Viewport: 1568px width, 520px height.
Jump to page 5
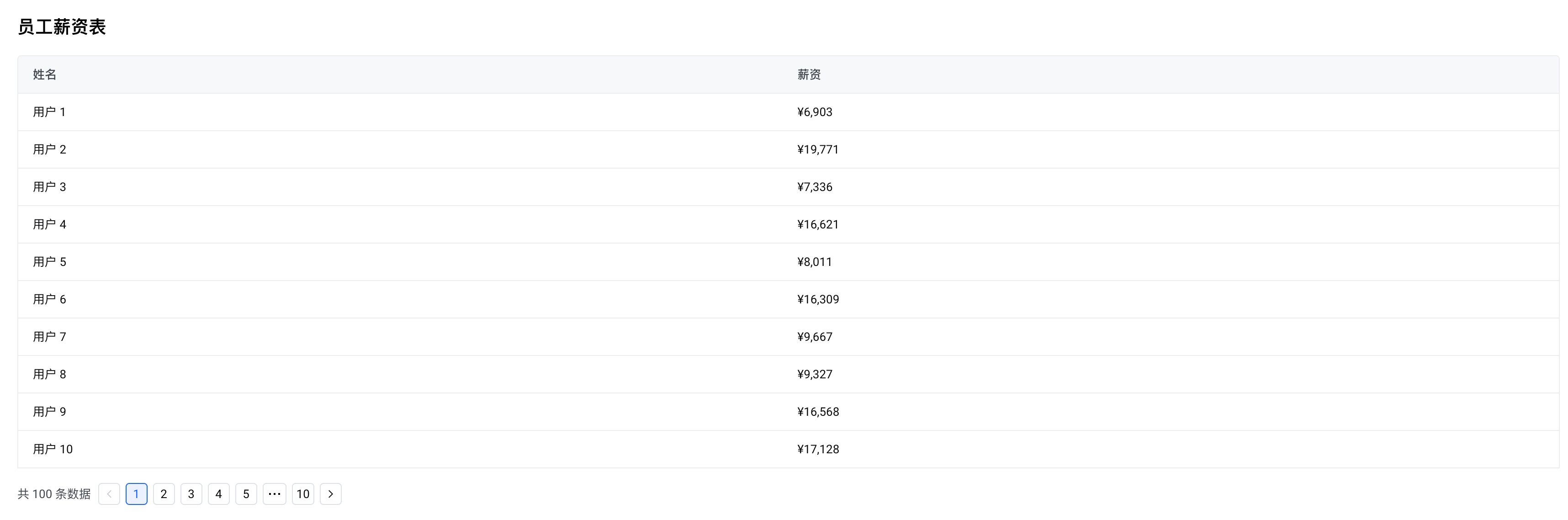click(246, 494)
